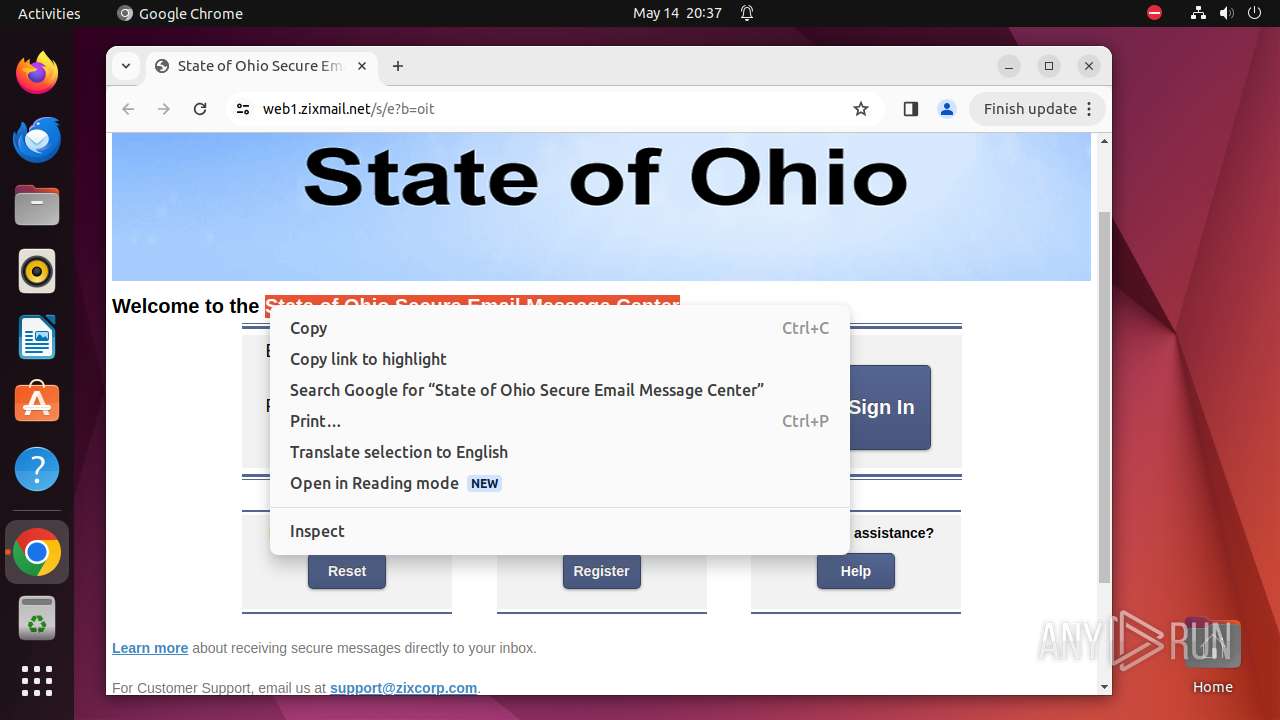This screenshot has height=720, width=1280.
Task: Open Ubuntu Software store icon
Action: point(37,403)
